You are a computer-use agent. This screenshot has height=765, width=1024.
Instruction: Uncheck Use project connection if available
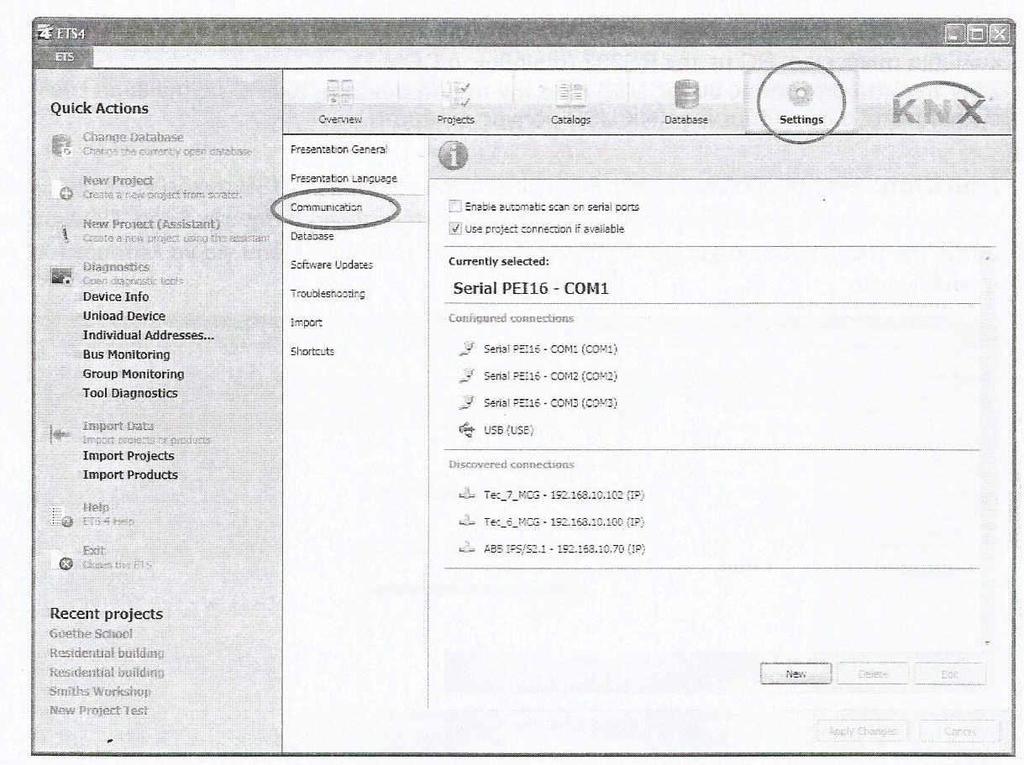click(455, 229)
